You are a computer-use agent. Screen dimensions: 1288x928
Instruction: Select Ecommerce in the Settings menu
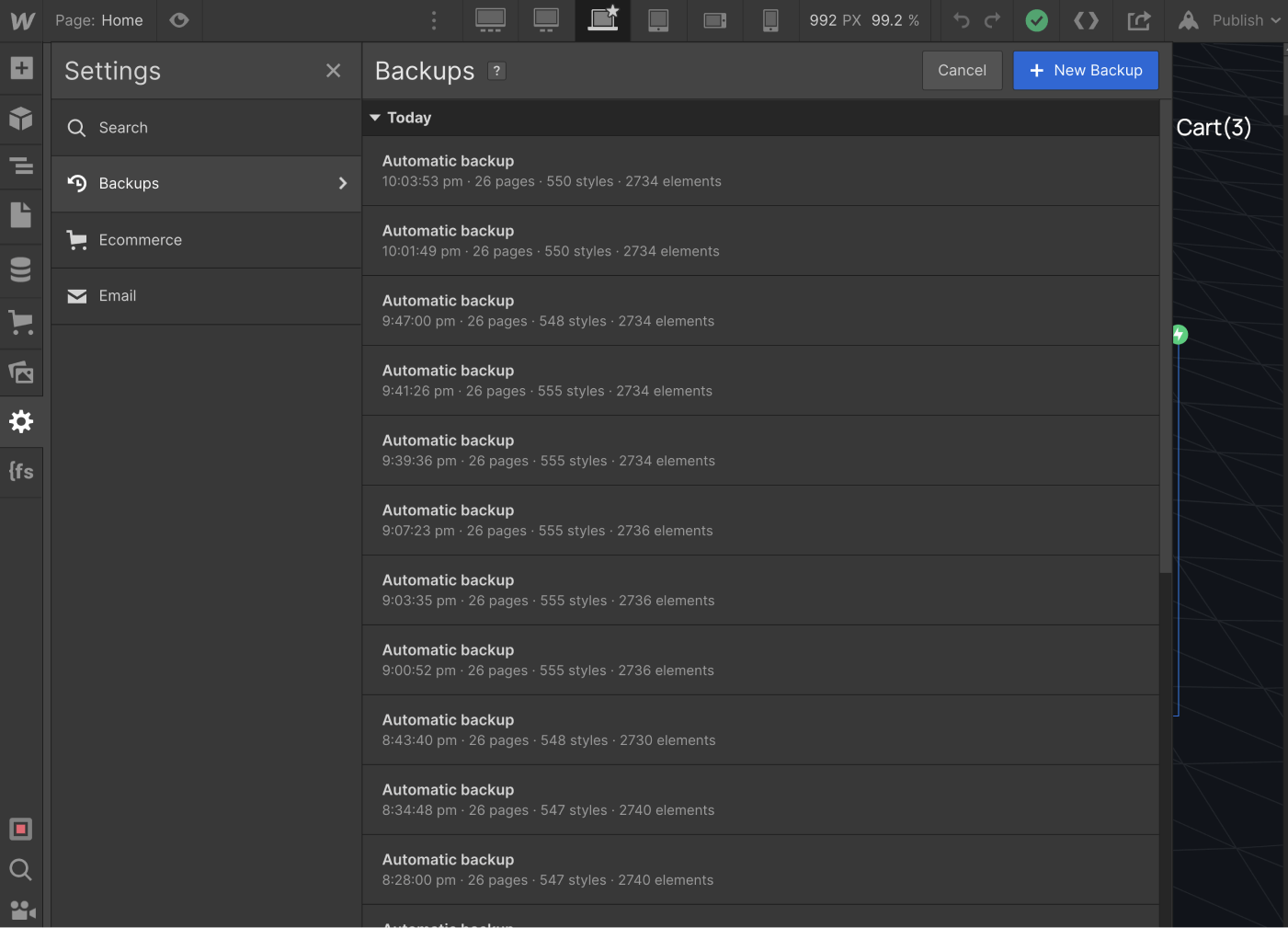[140, 239]
